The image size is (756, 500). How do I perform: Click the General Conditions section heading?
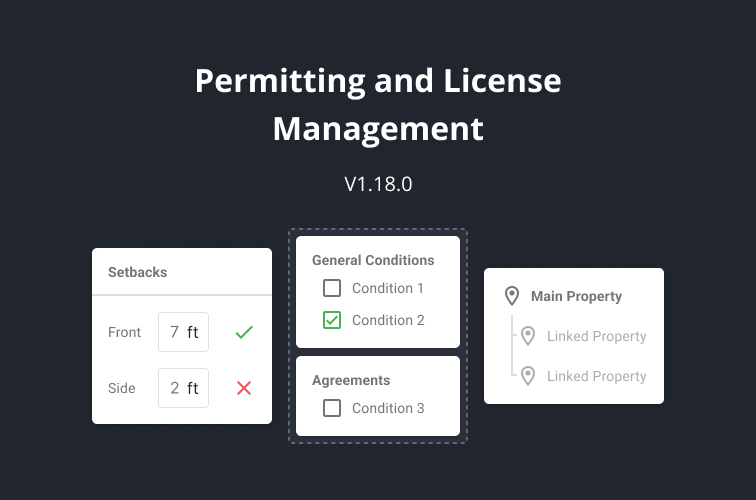[373, 260]
